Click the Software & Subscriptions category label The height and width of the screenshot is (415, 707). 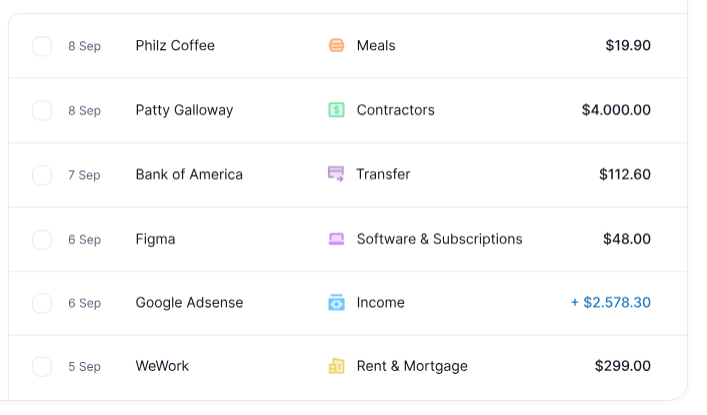pos(439,239)
